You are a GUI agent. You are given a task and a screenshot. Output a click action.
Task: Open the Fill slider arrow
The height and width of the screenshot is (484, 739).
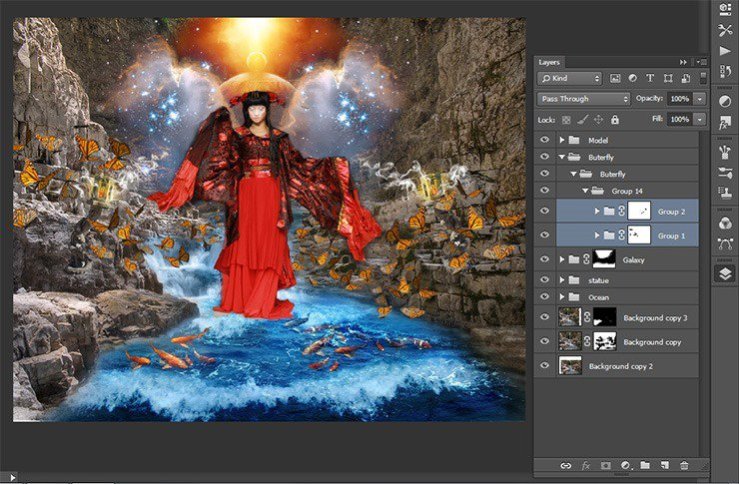point(700,120)
